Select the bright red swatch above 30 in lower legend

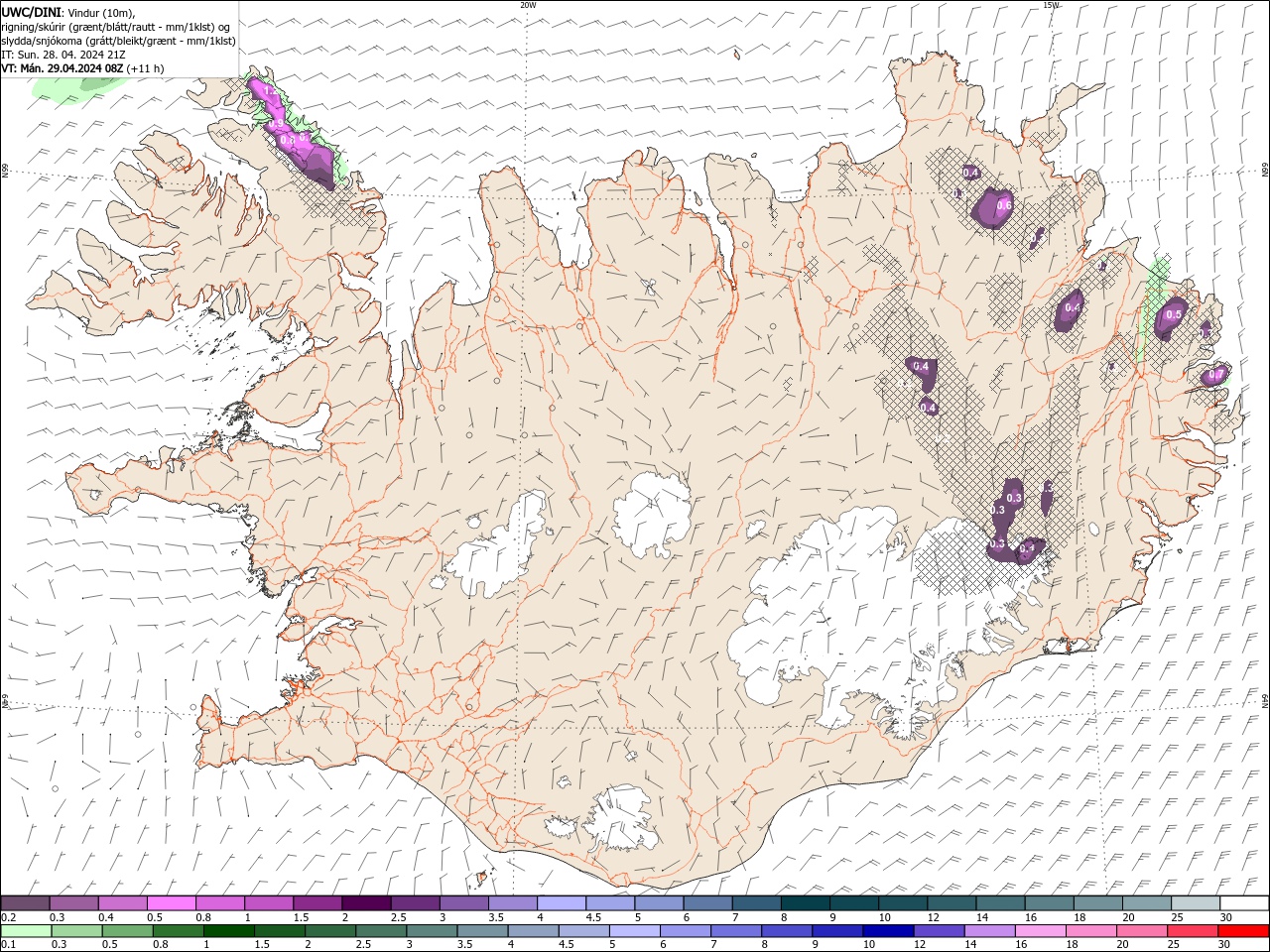coord(1243,931)
